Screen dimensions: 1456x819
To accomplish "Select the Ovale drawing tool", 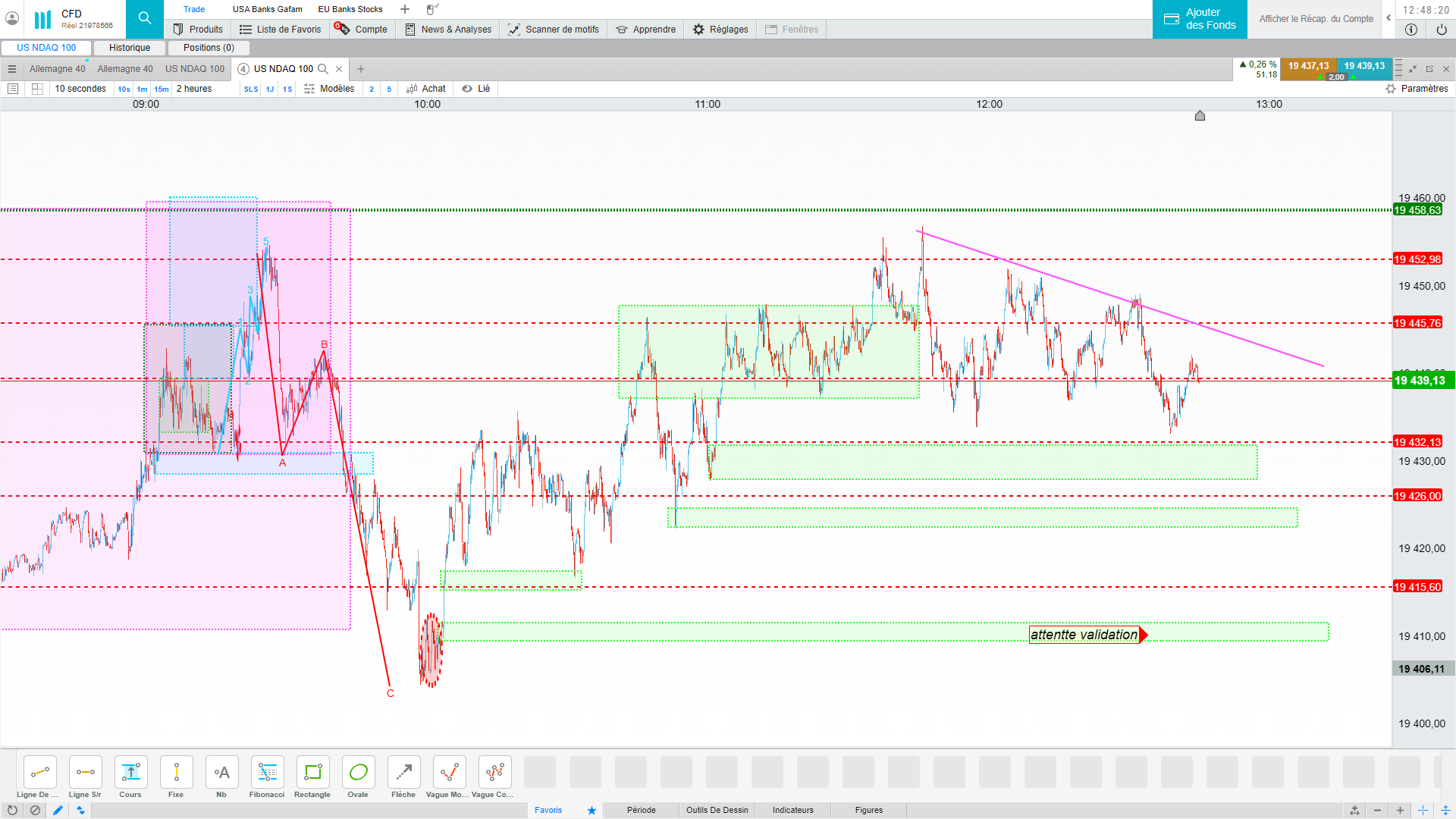I will 358,773.
